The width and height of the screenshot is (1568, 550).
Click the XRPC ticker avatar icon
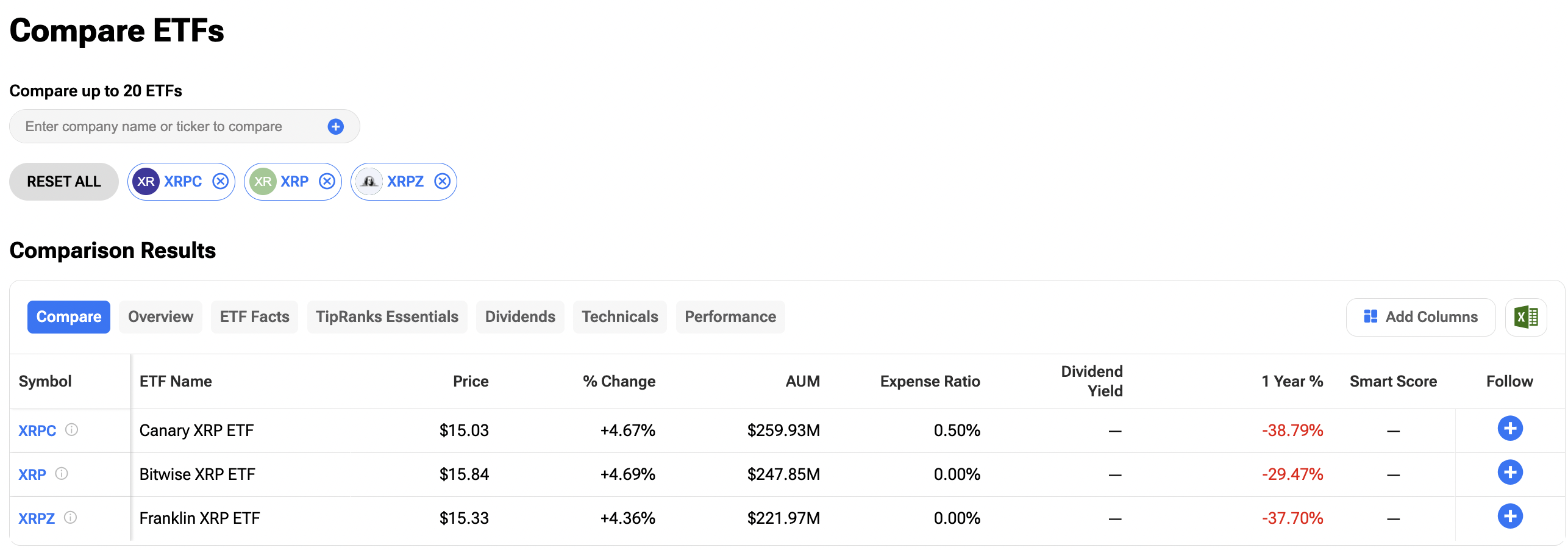(145, 181)
